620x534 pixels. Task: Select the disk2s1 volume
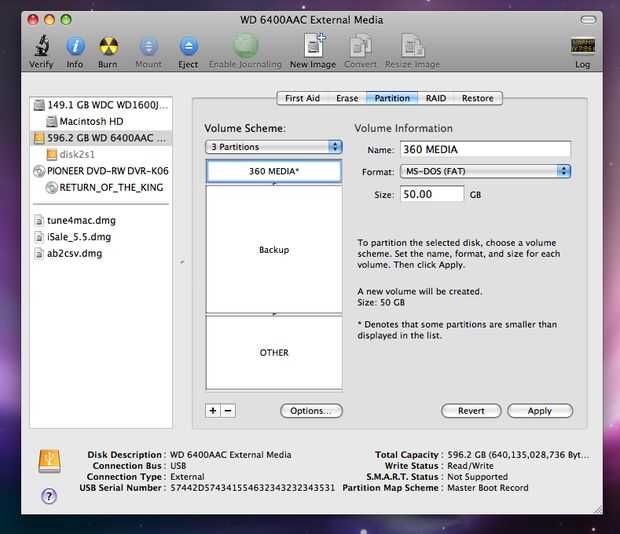101,155
